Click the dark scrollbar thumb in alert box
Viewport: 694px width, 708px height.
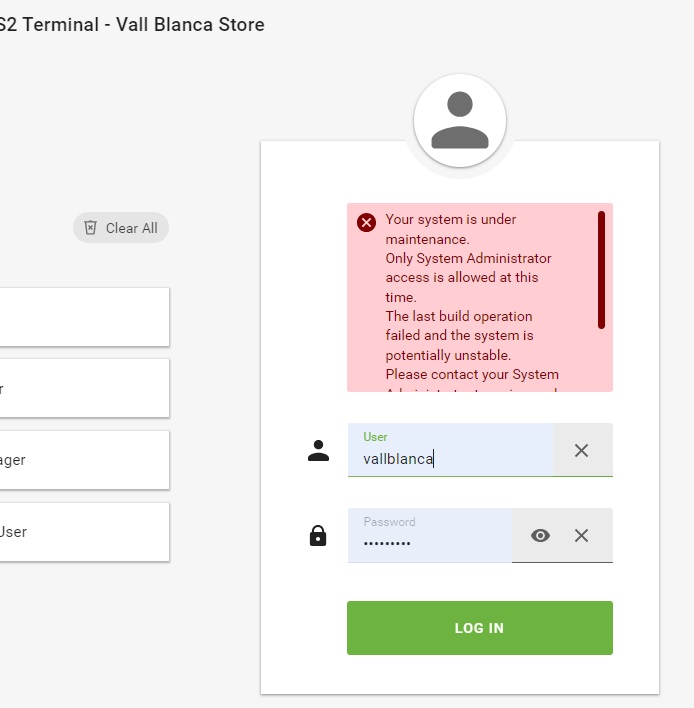pos(601,270)
